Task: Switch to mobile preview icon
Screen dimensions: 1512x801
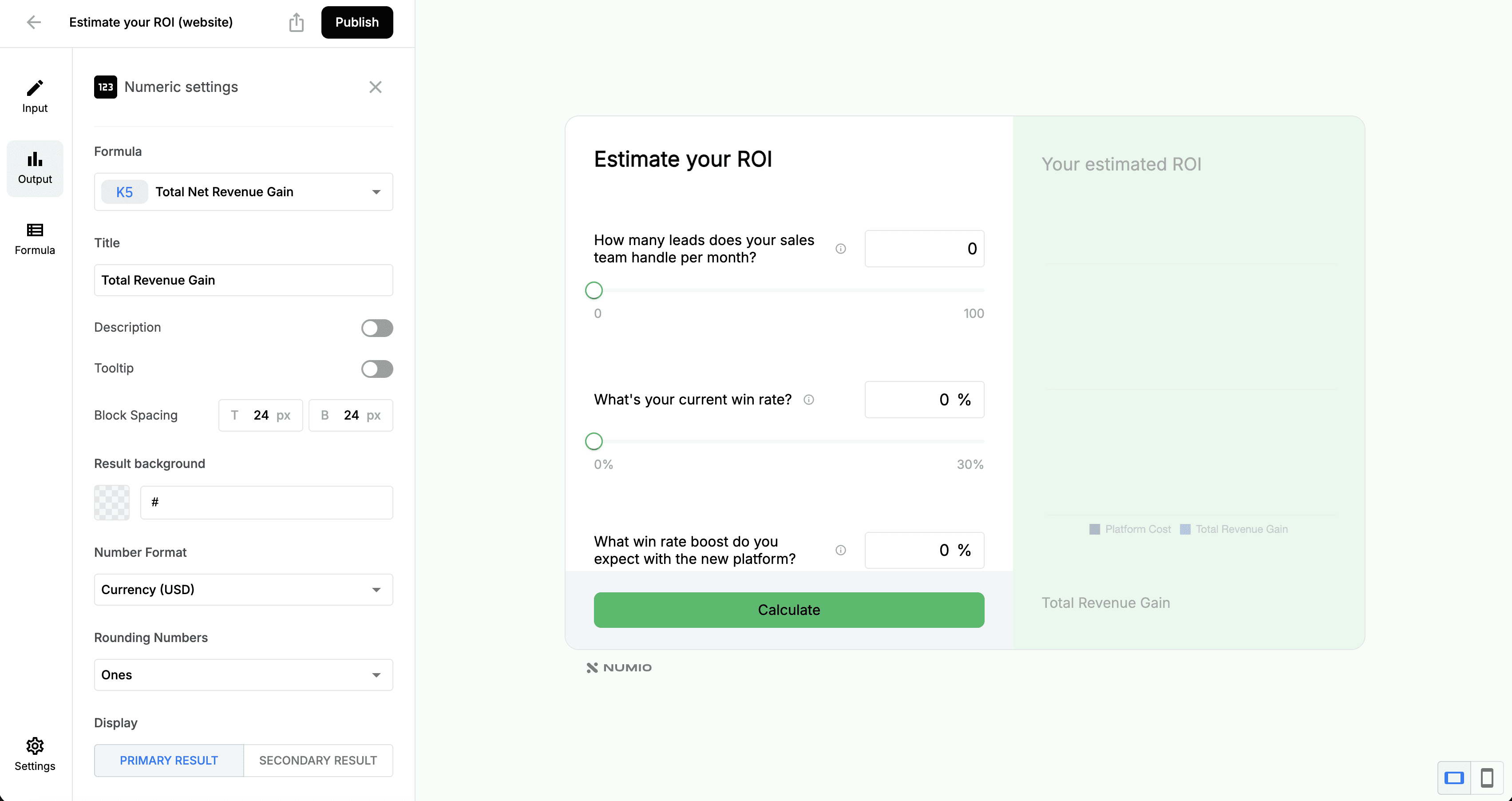Action: click(1487, 778)
